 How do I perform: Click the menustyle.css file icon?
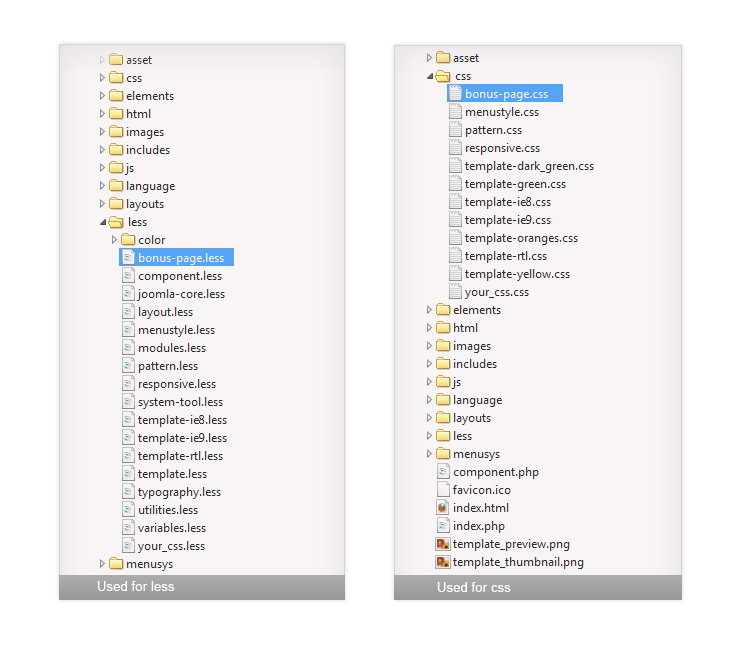[x=455, y=112]
